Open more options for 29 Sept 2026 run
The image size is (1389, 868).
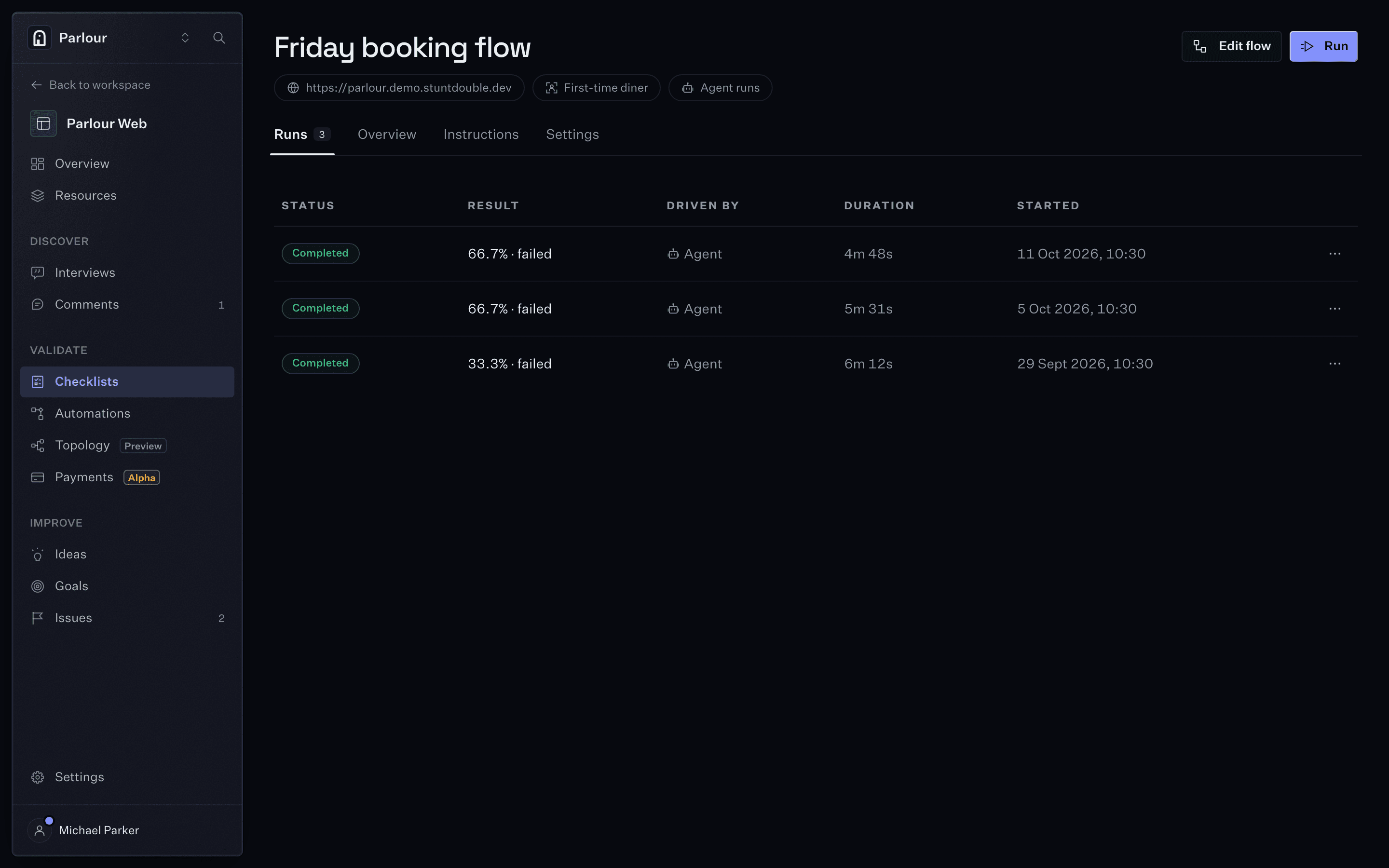(1335, 364)
